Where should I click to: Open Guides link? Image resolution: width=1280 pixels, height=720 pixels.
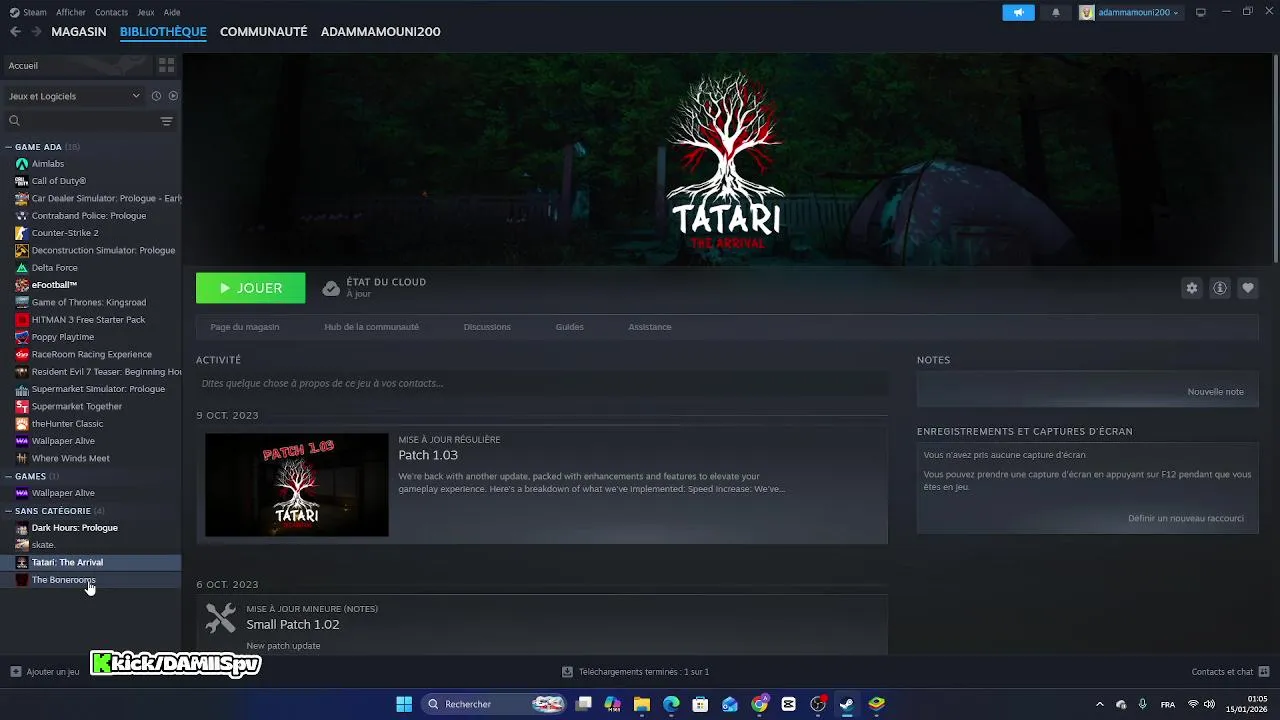569,327
